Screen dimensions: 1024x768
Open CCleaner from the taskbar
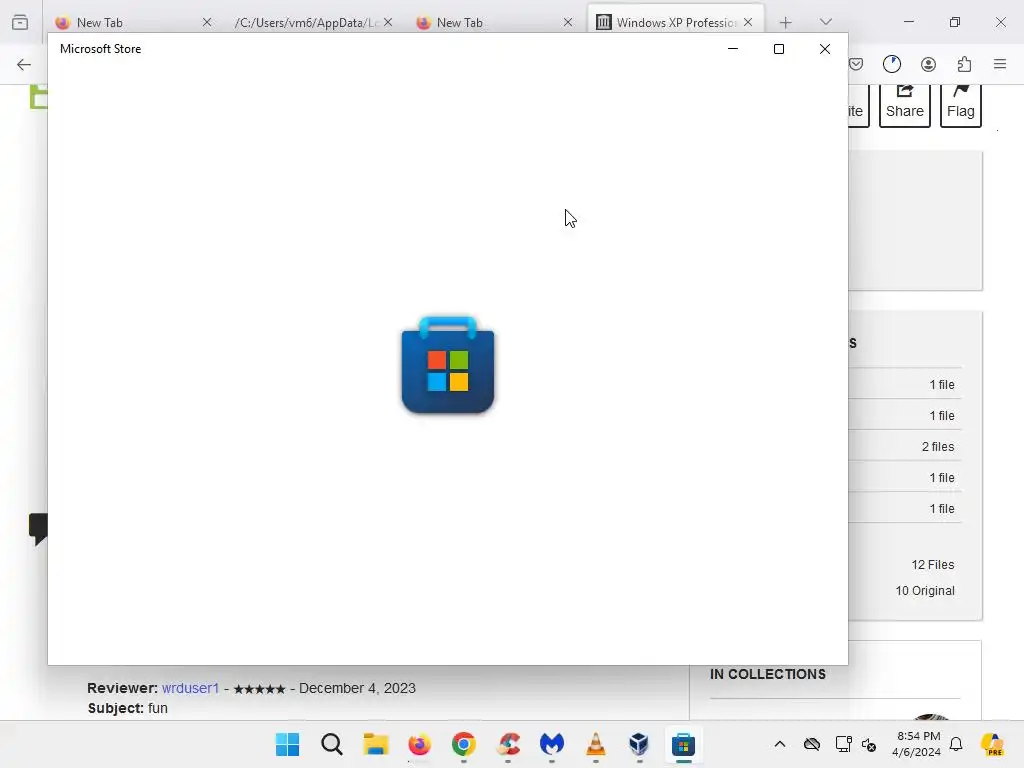(508, 744)
